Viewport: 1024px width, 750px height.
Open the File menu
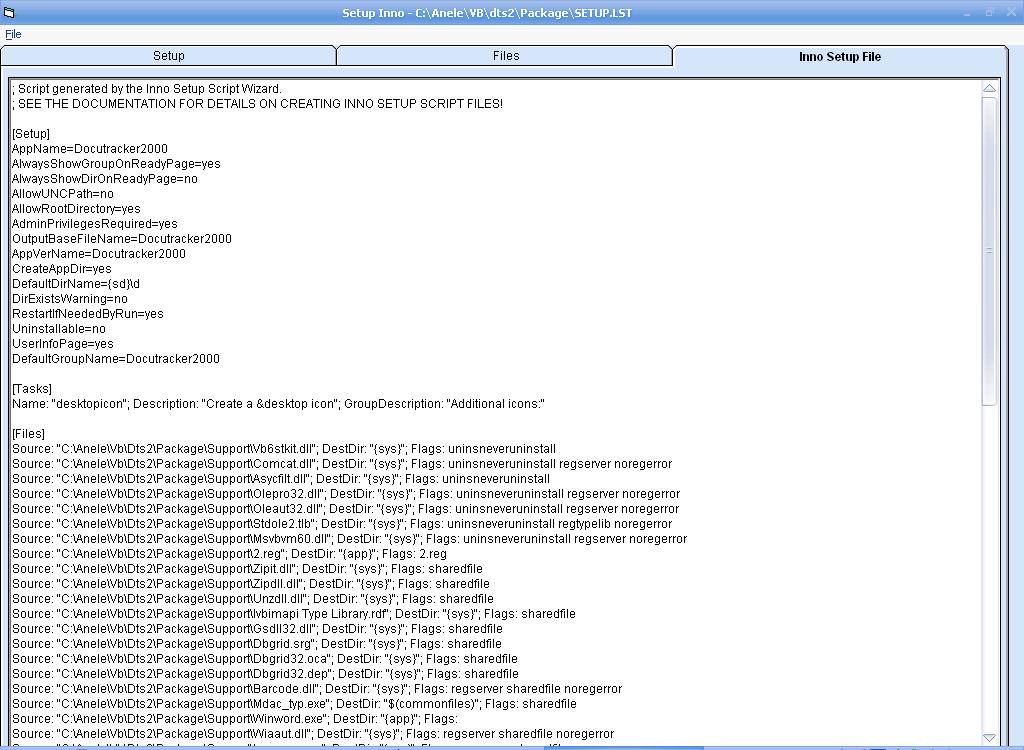point(13,34)
